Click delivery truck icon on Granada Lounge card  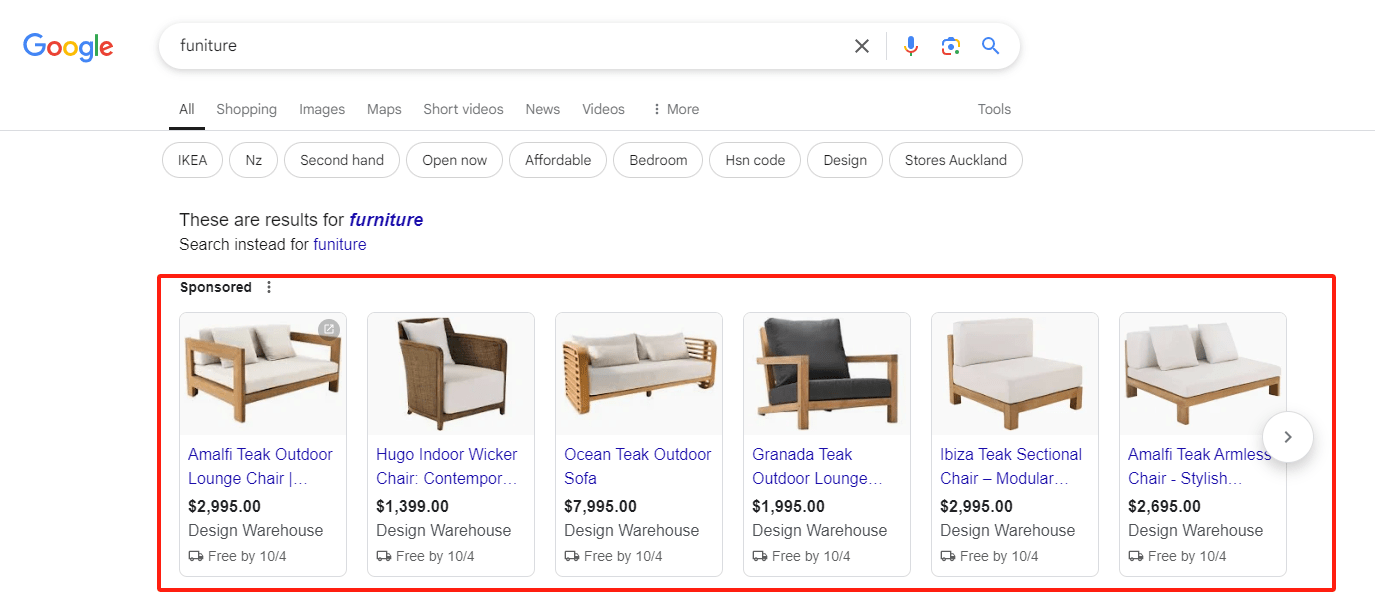(x=760, y=556)
